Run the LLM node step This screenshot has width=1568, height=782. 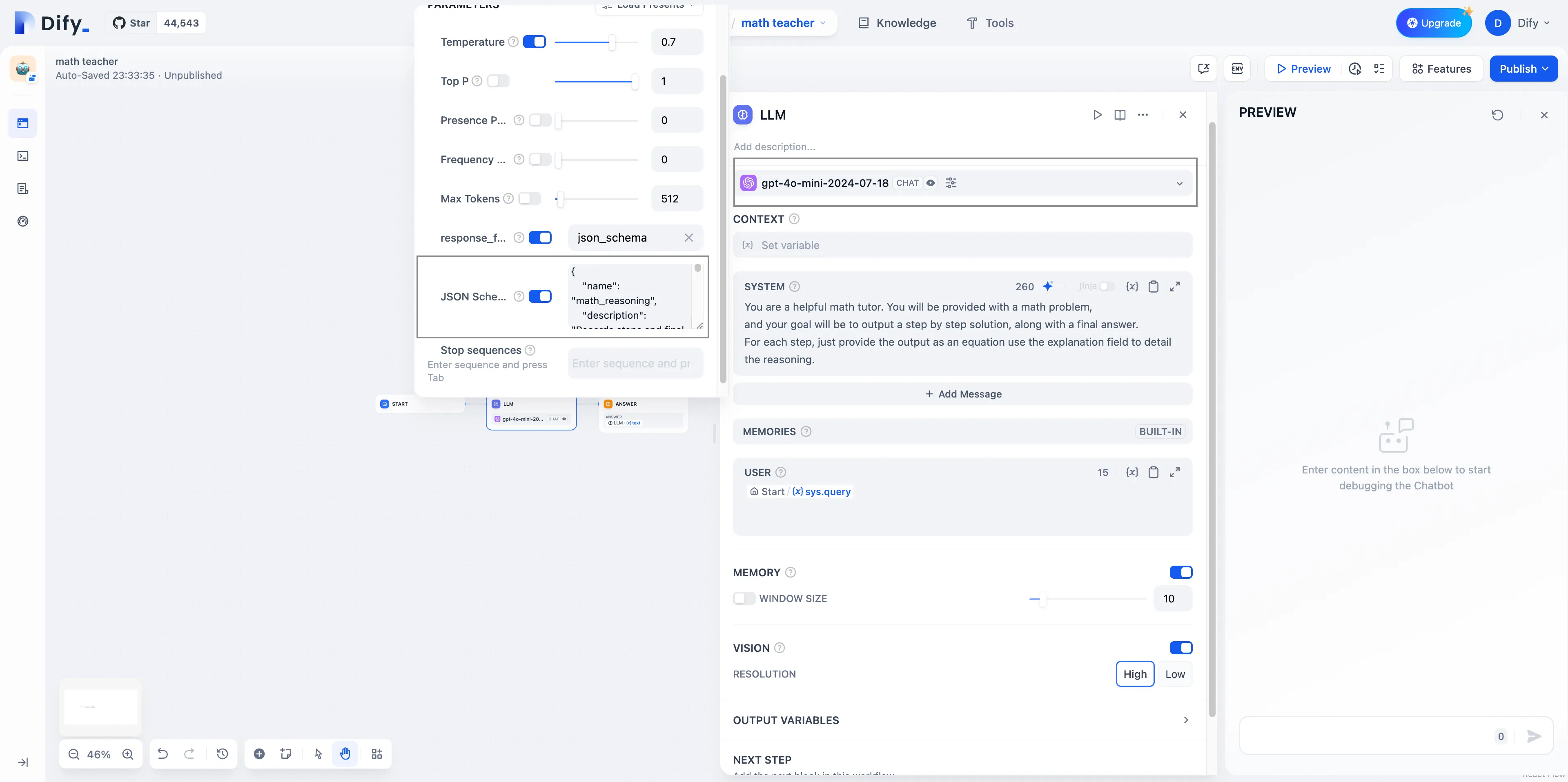click(1097, 115)
